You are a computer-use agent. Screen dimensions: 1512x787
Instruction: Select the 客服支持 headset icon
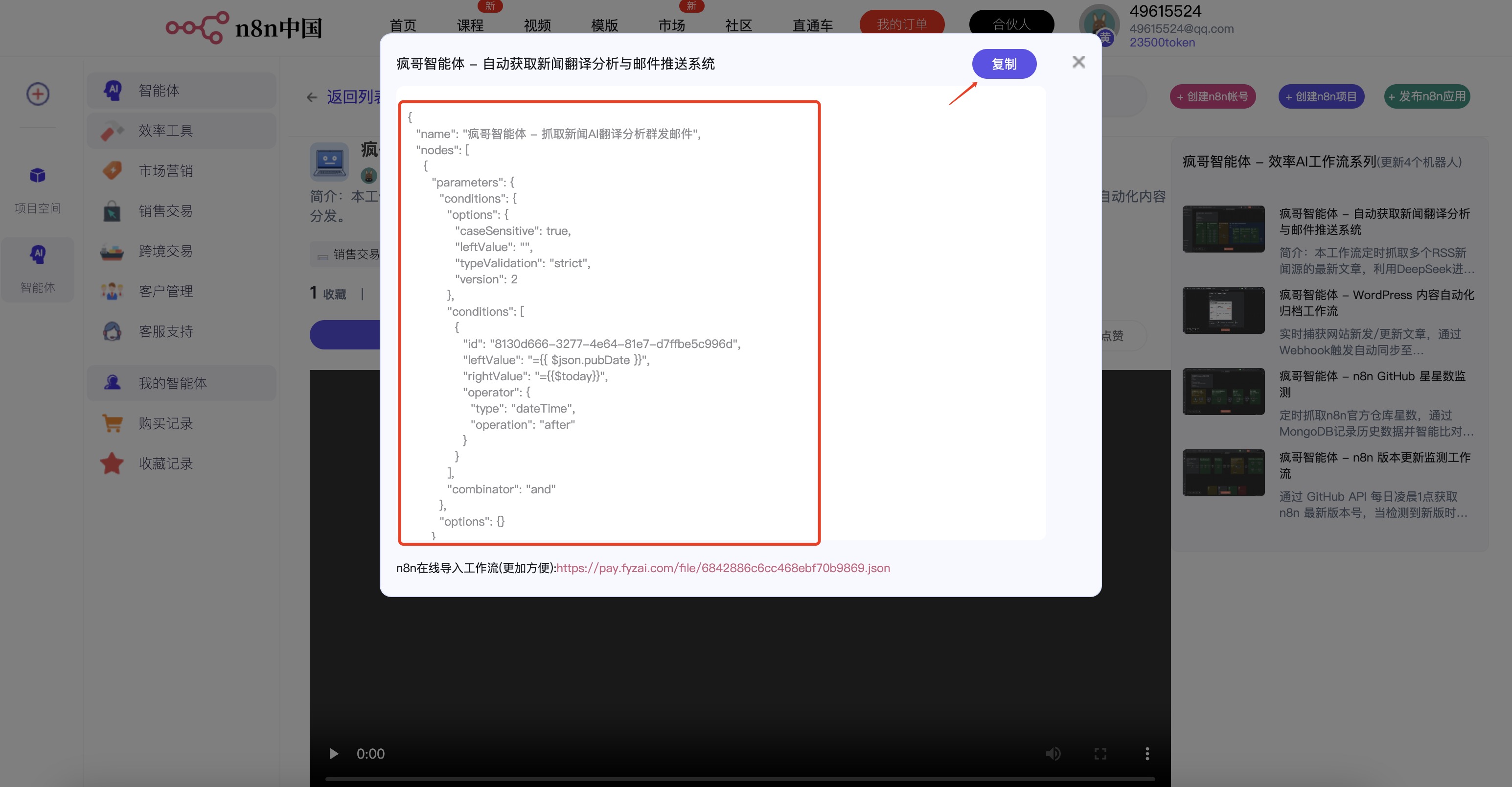pyautogui.click(x=112, y=331)
